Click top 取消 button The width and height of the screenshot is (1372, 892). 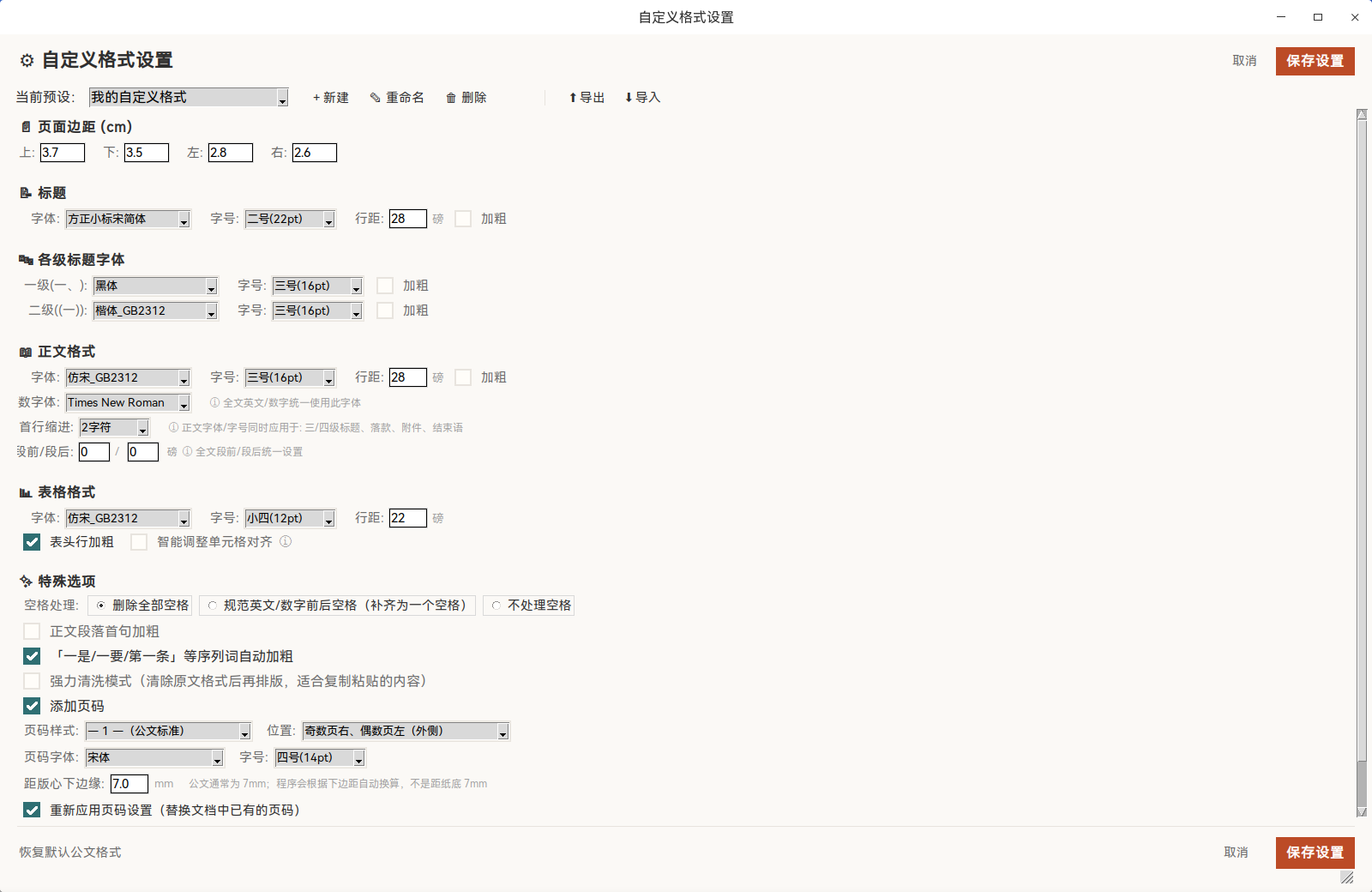[x=1245, y=61]
